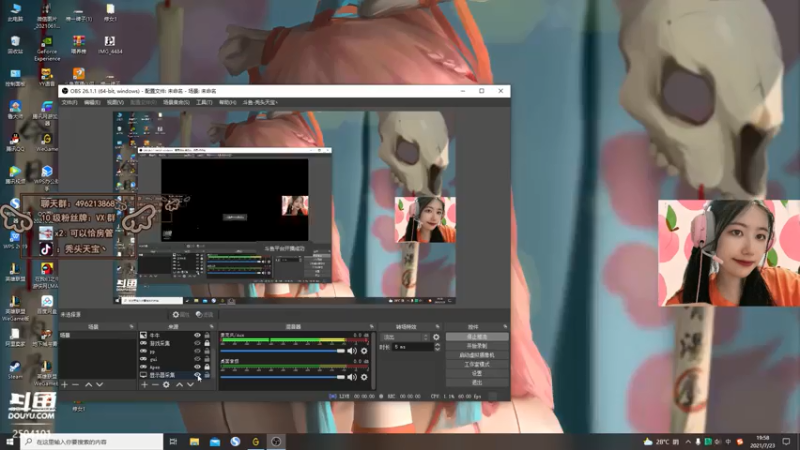Open the 文件(F) menu
The height and width of the screenshot is (450, 800).
point(69,103)
